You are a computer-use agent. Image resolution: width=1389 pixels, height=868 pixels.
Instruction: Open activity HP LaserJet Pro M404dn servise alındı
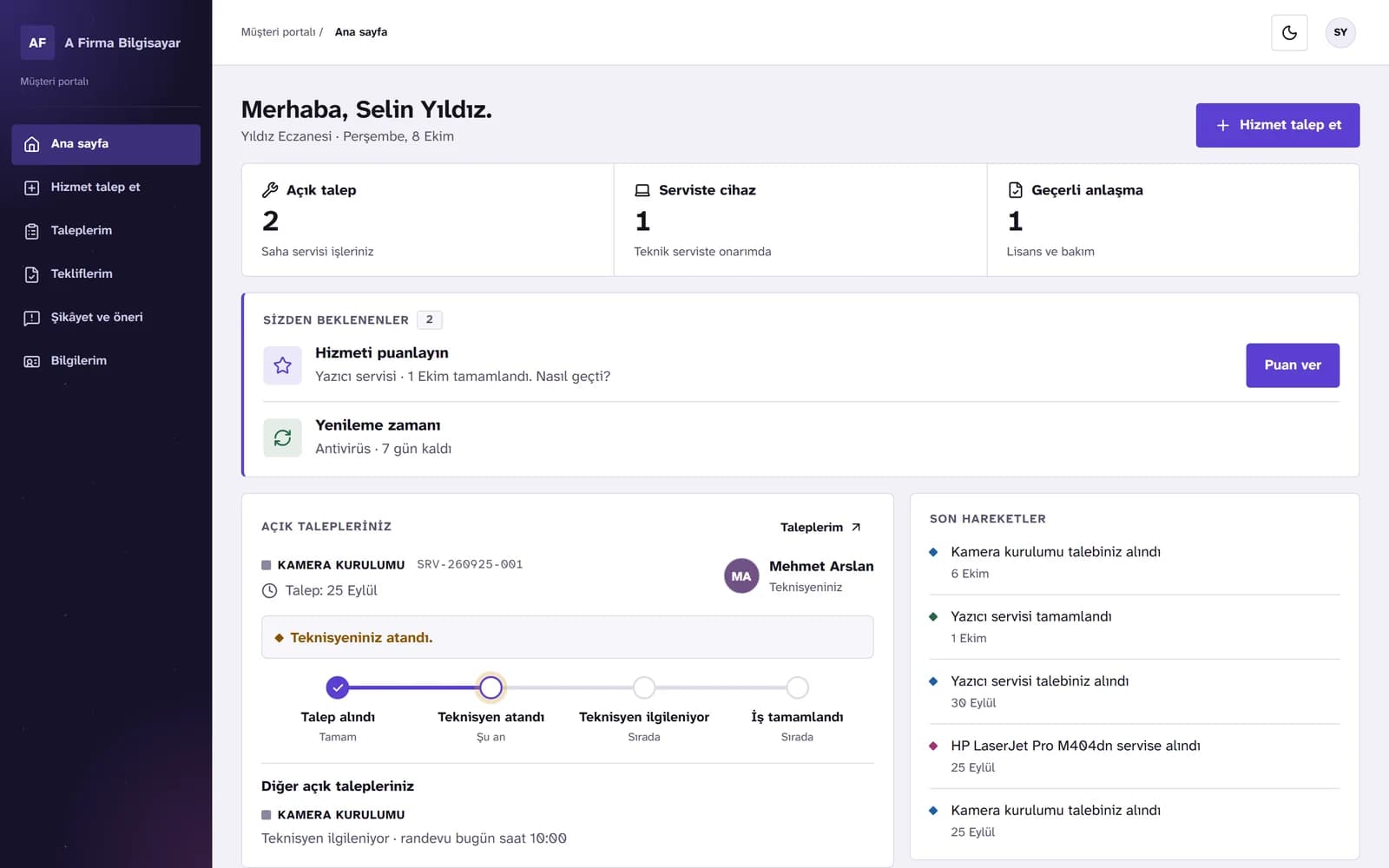click(x=1135, y=756)
